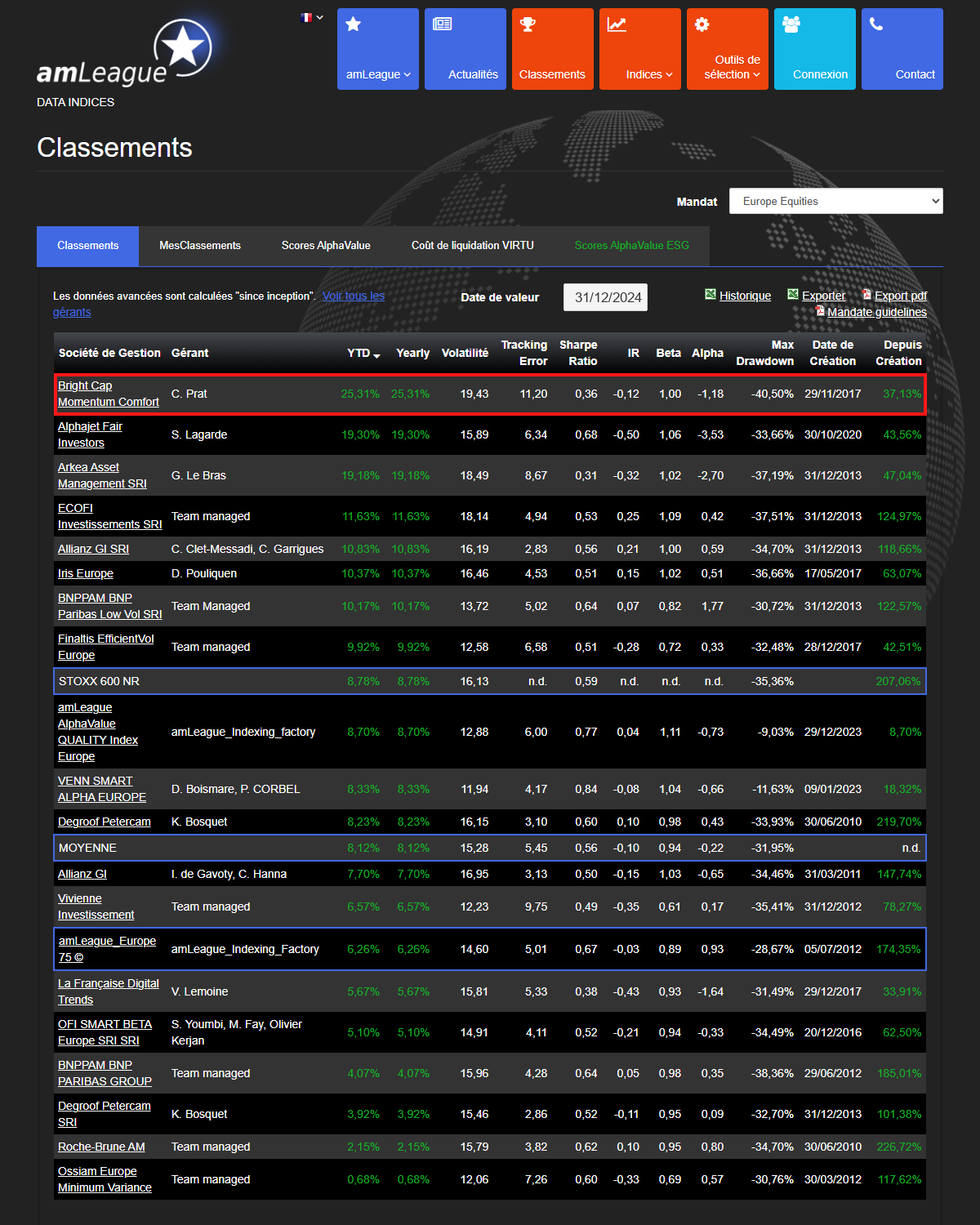Click the star icon on amLeague tile
Viewport: 980px width, 1225px height.
click(x=353, y=24)
